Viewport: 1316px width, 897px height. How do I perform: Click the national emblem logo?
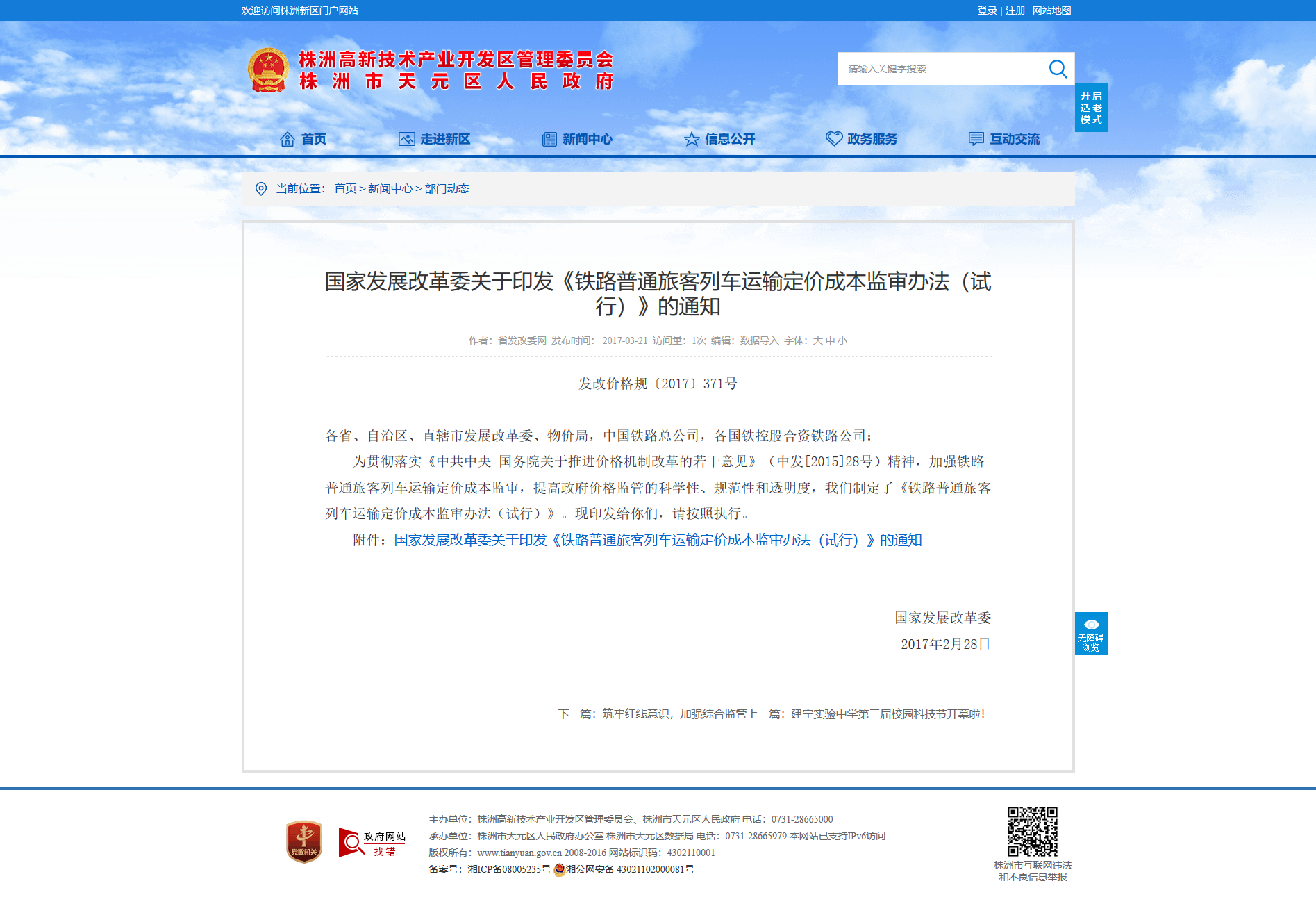coord(268,70)
